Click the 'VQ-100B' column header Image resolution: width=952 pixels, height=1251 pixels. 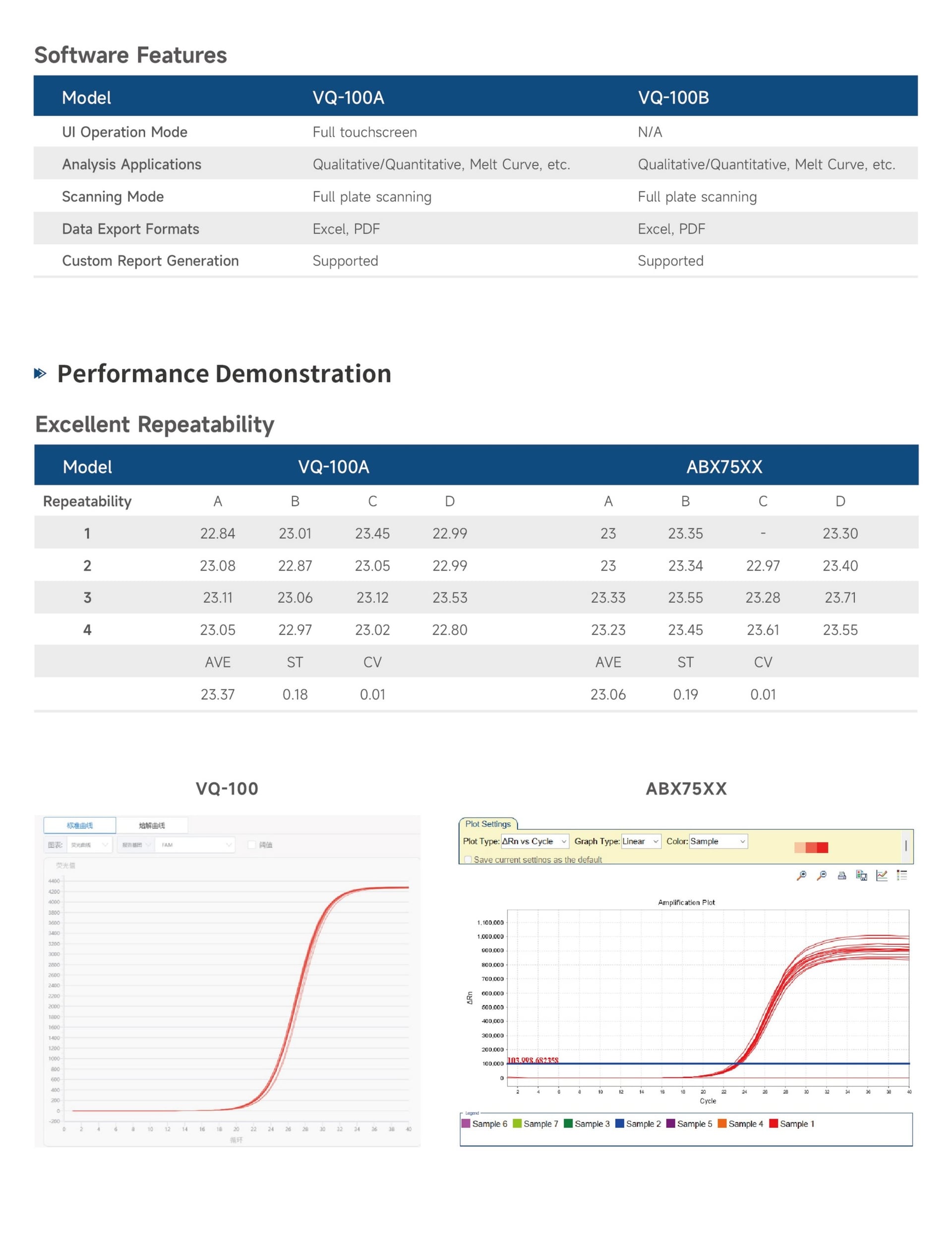coord(673,98)
